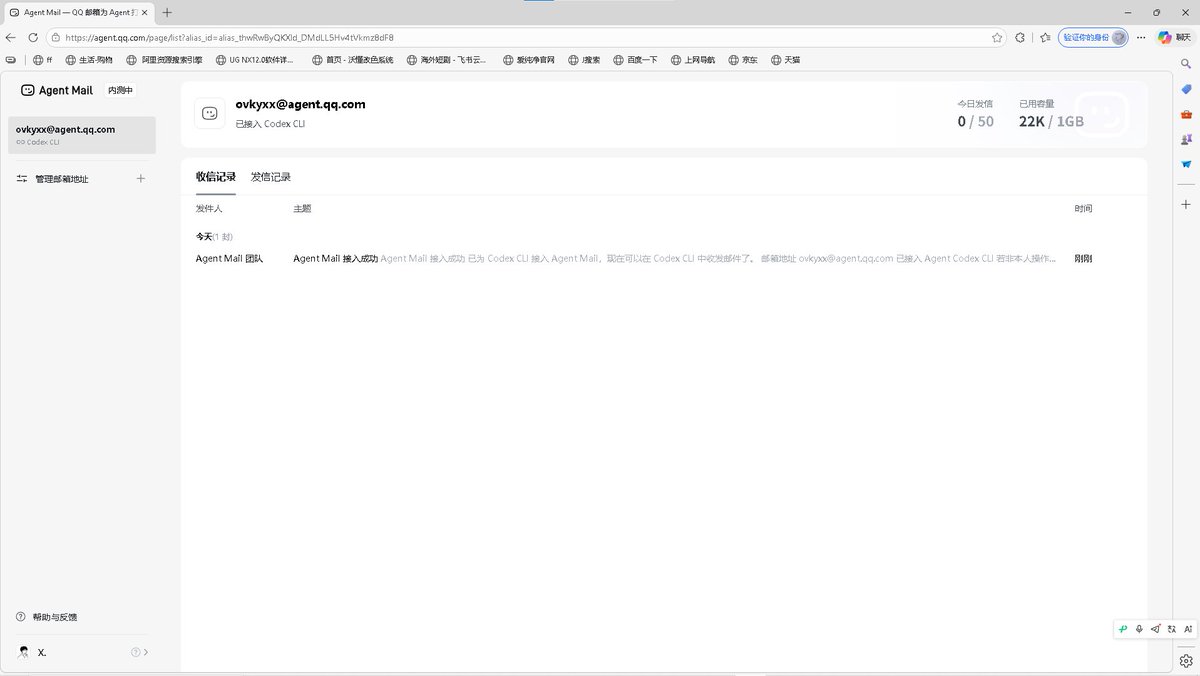Open Edge sidebar settings gear
The width and height of the screenshot is (1200, 676).
tap(1186, 661)
